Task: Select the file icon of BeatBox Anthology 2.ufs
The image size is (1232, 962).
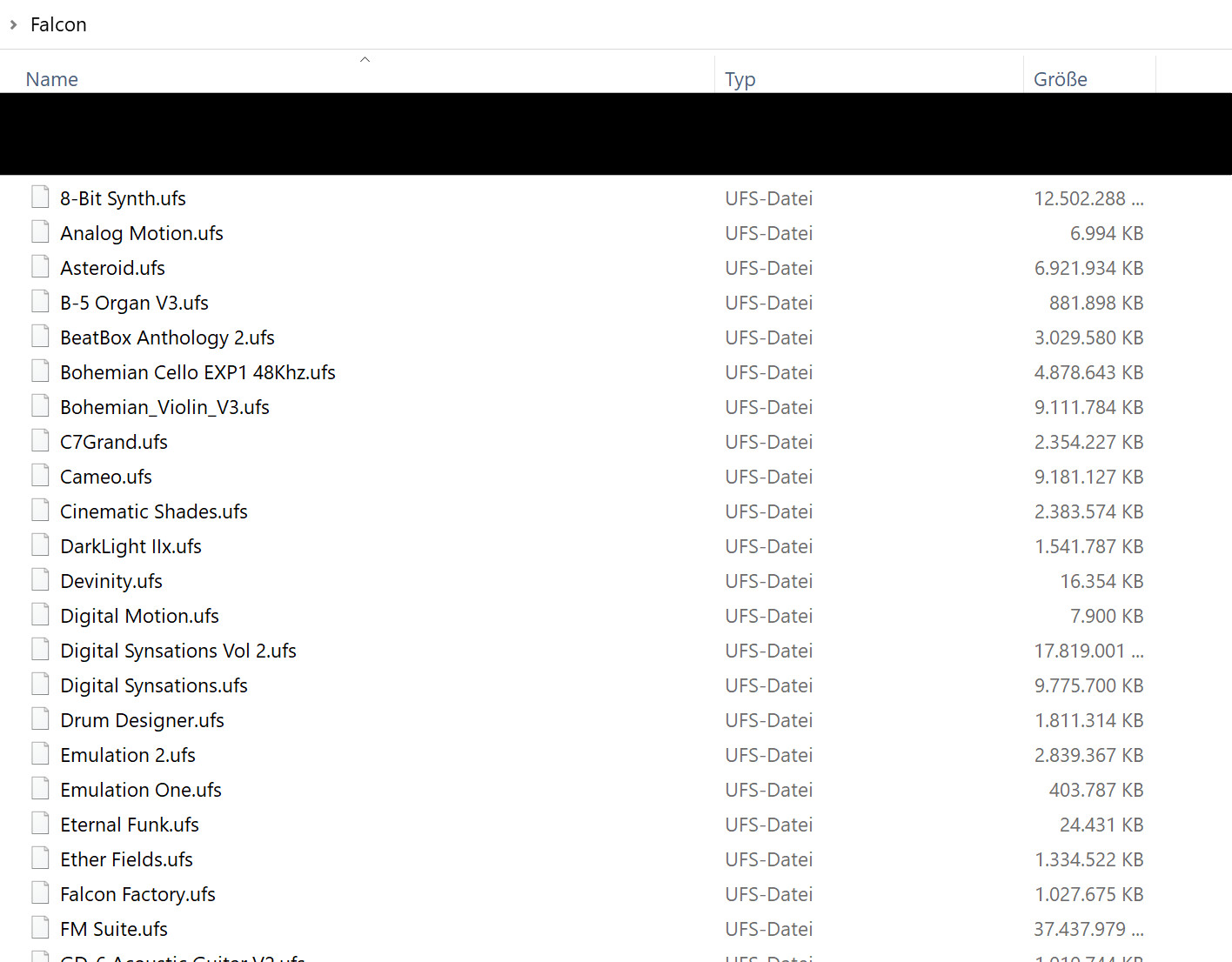Action: [40, 337]
